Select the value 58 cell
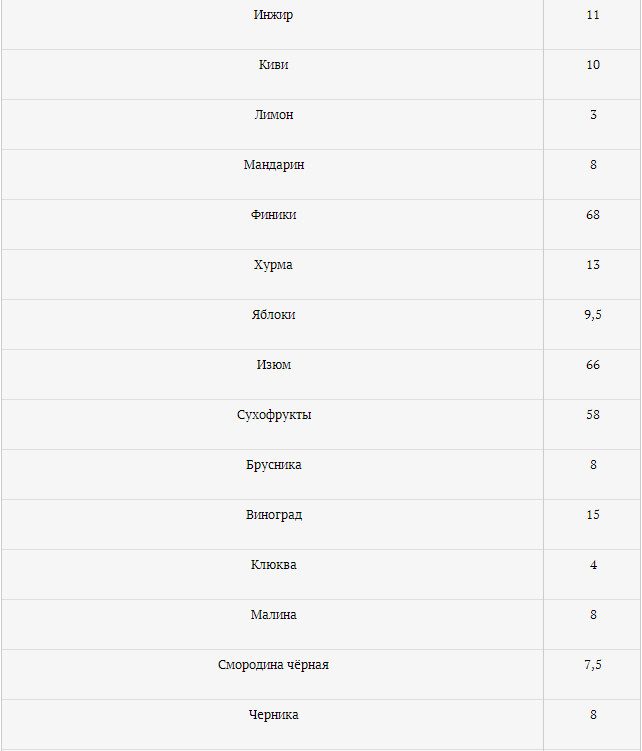 point(593,415)
